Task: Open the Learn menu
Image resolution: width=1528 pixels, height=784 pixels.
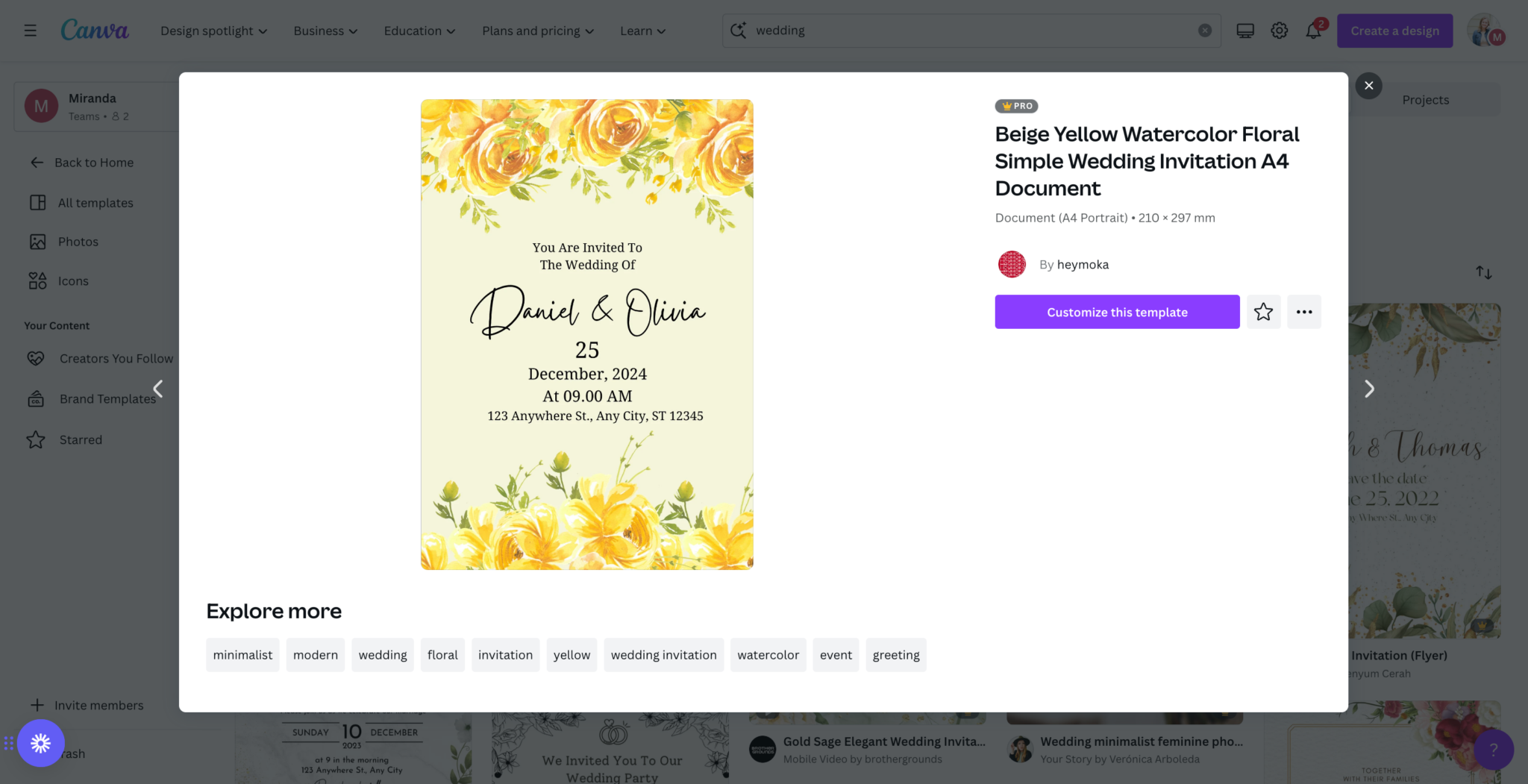Action: 641,31
